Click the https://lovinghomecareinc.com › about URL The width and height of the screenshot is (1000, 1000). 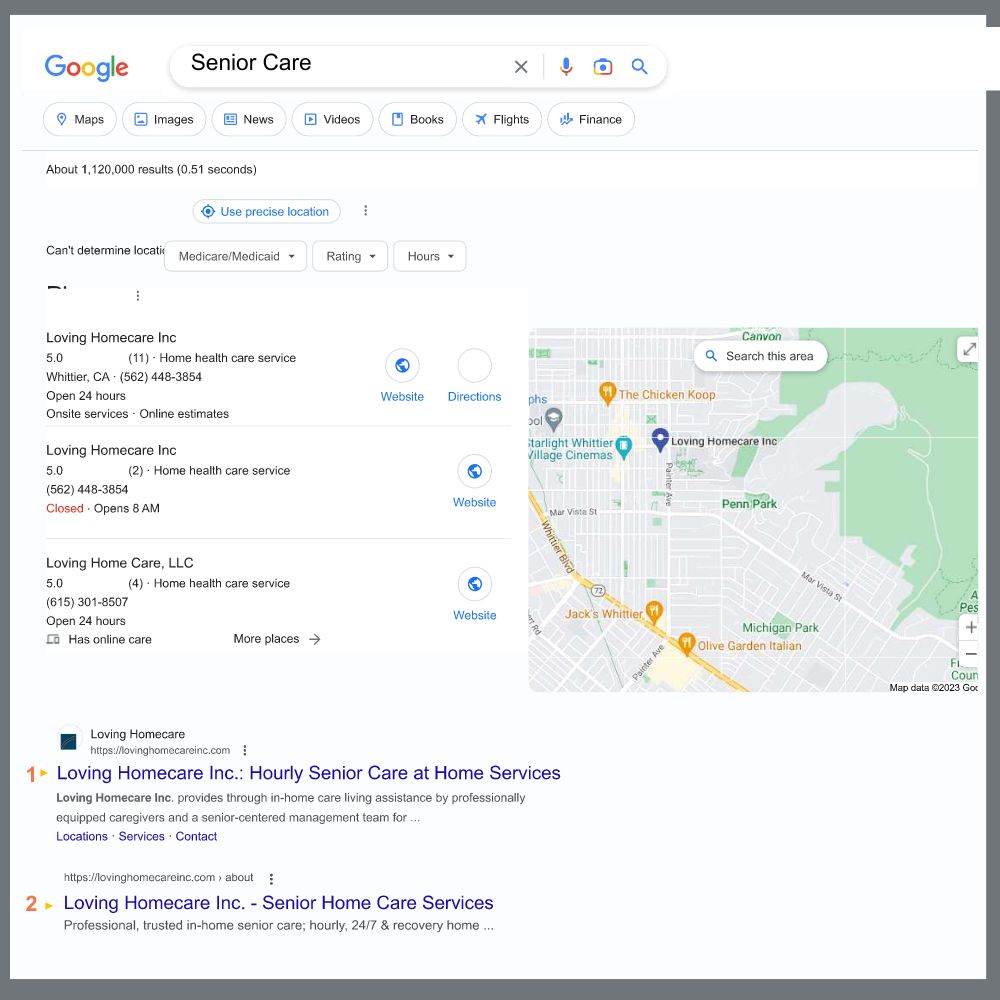158,878
